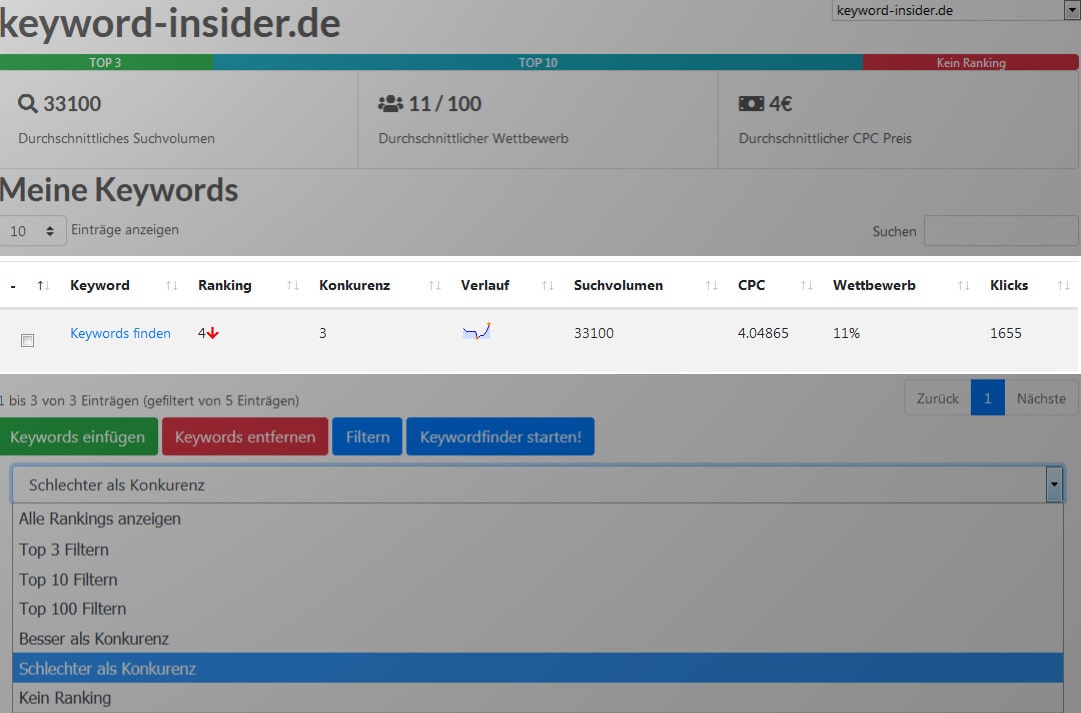Click the magnifier icon beside 33100
The height and width of the screenshot is (713, 1081).
[28, 104]
